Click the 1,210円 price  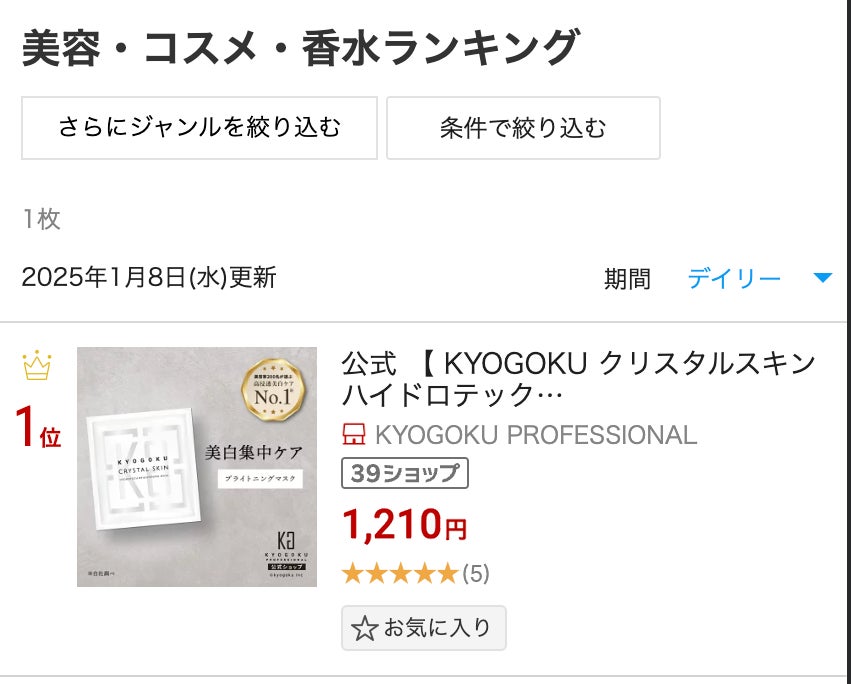coord(404,525)
